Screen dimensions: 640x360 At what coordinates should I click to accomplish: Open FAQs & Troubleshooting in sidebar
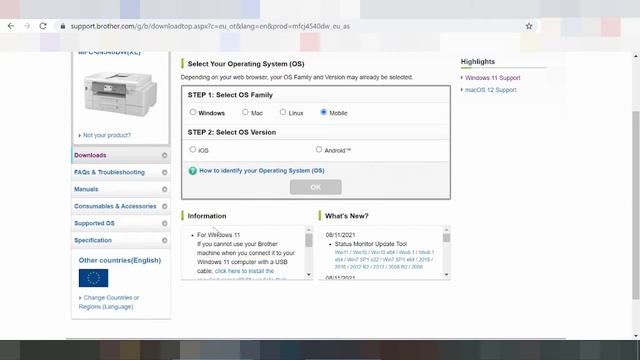(121, 173)
